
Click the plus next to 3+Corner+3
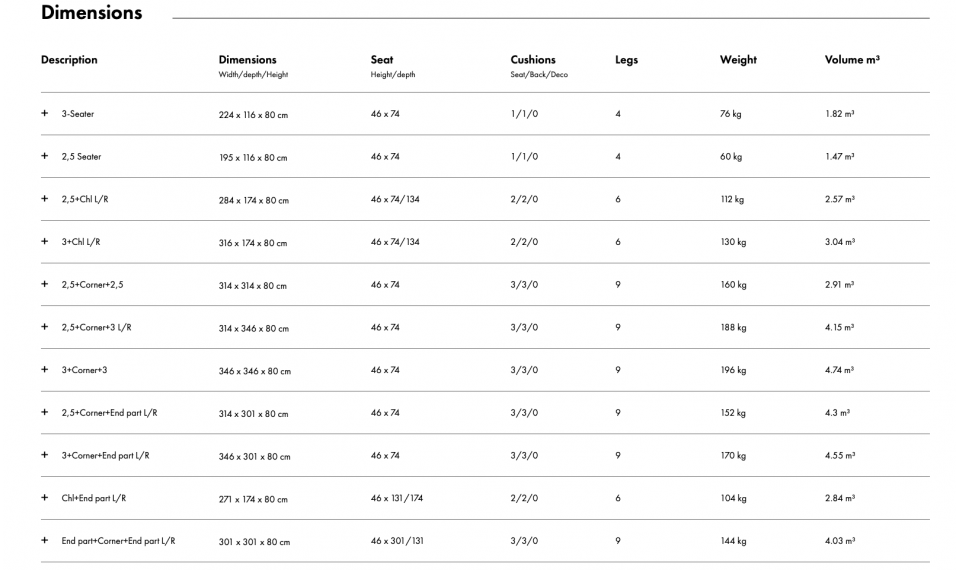44,370
